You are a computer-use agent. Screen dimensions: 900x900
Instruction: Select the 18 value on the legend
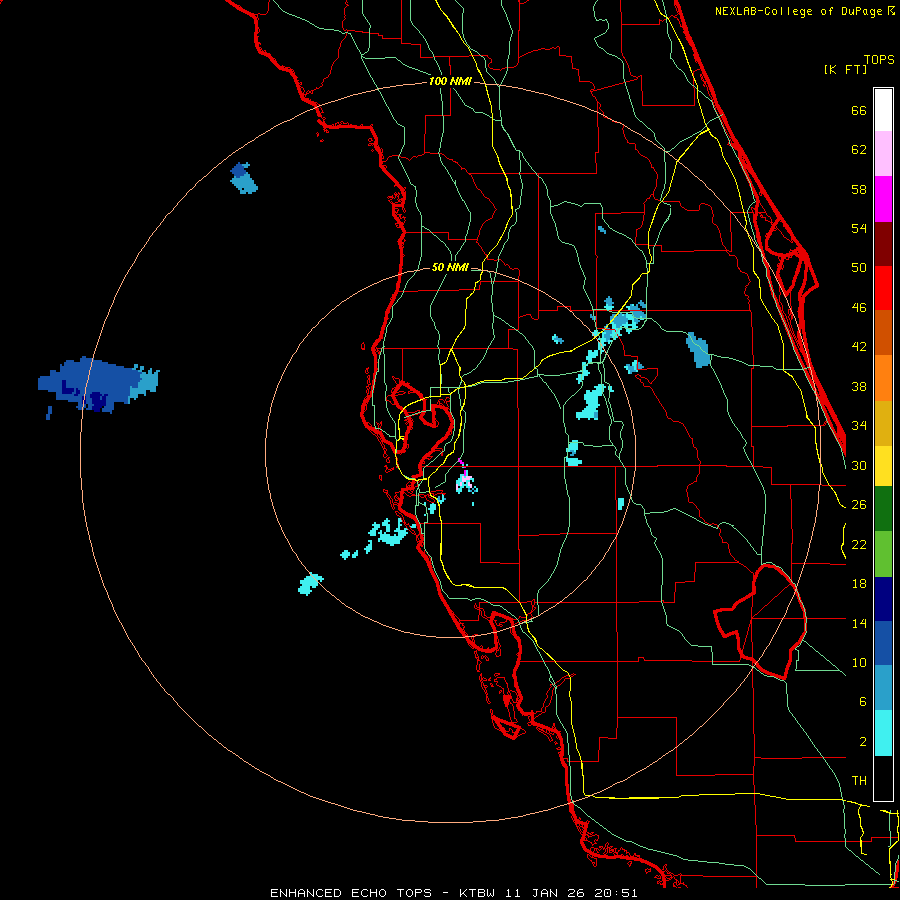click(859, 584)
